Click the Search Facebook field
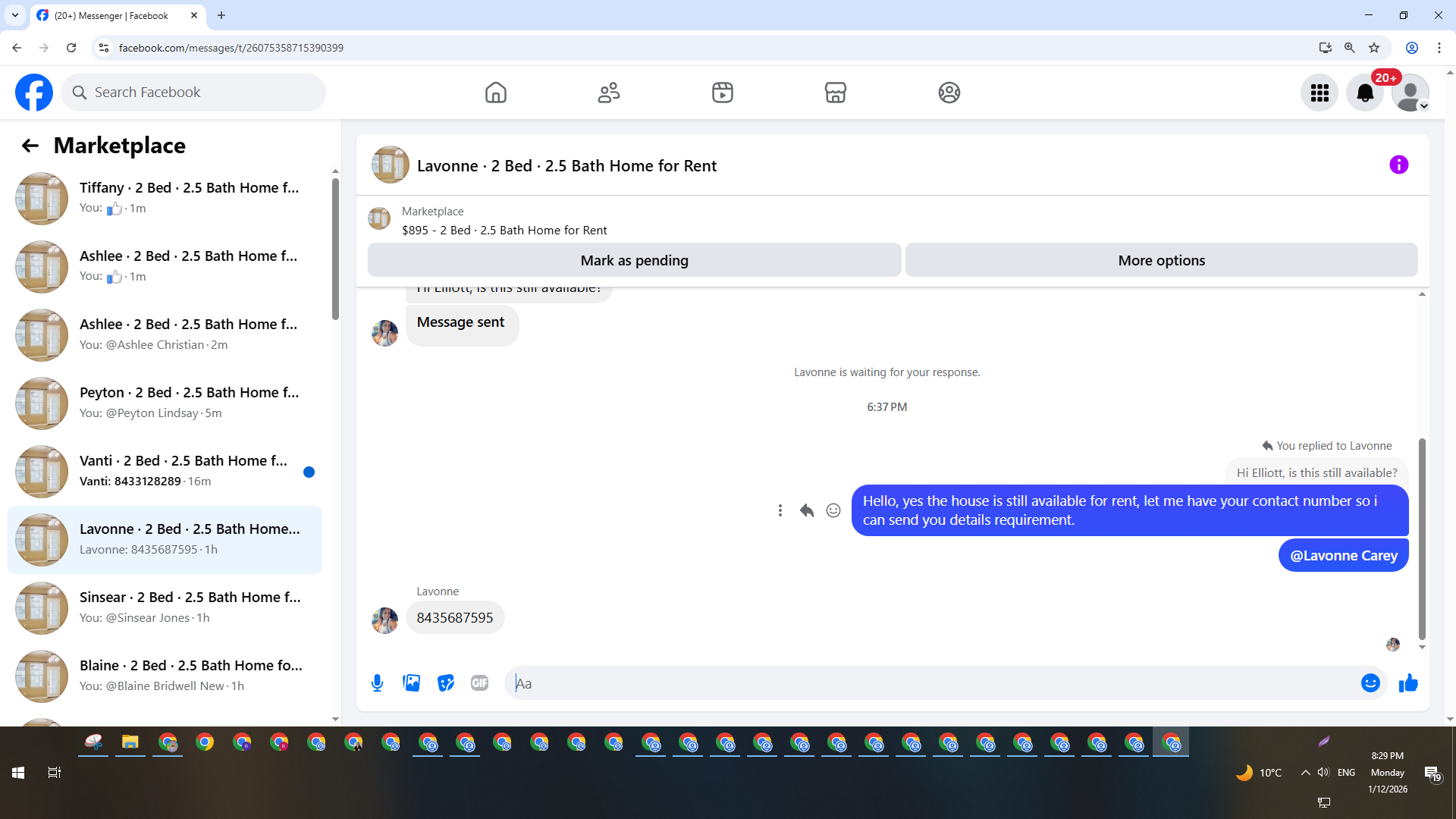The width and height of the screenshot is (1456, 819). 193,93
